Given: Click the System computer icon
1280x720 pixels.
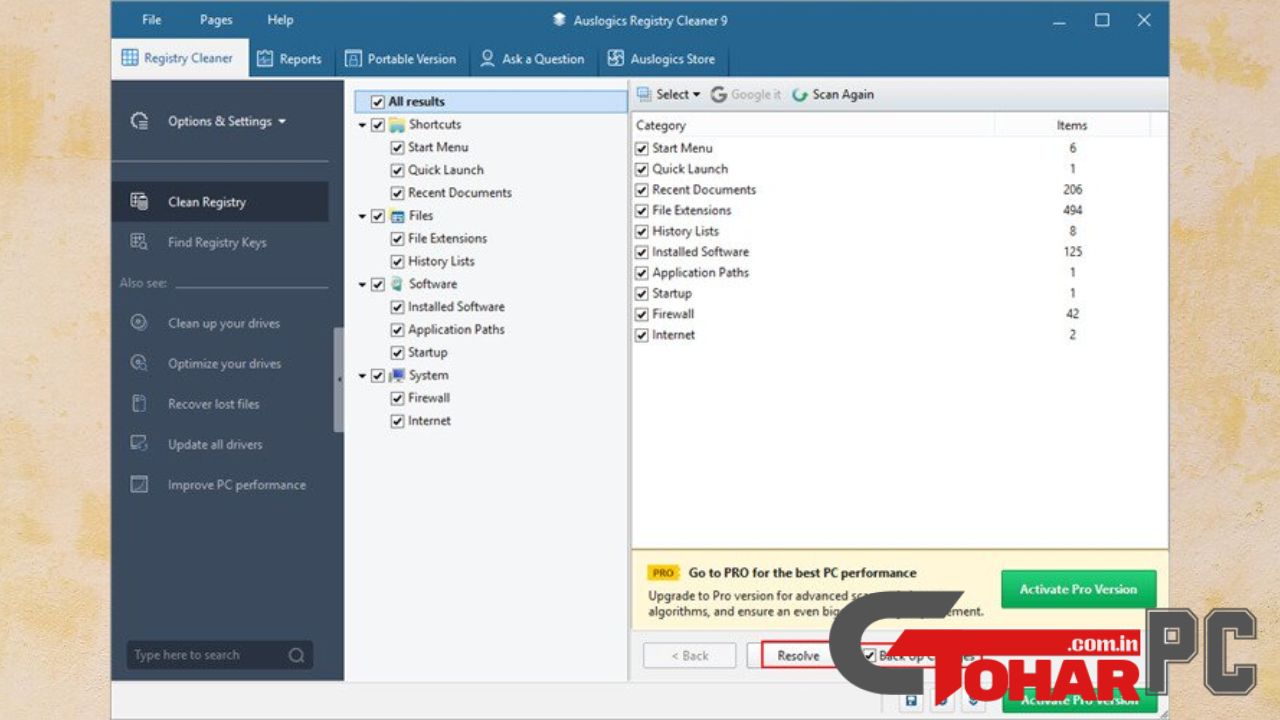Looking at the screenshot, I should [x=396, y=376].
